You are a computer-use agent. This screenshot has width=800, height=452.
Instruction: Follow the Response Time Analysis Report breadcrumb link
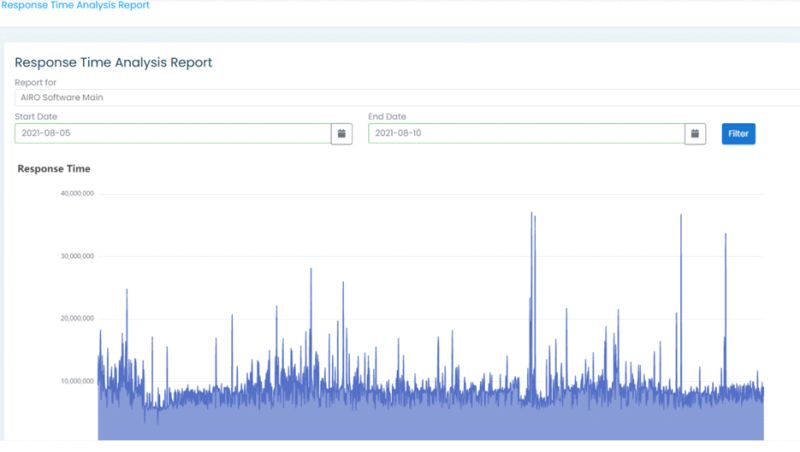click(x=75, y=5)
